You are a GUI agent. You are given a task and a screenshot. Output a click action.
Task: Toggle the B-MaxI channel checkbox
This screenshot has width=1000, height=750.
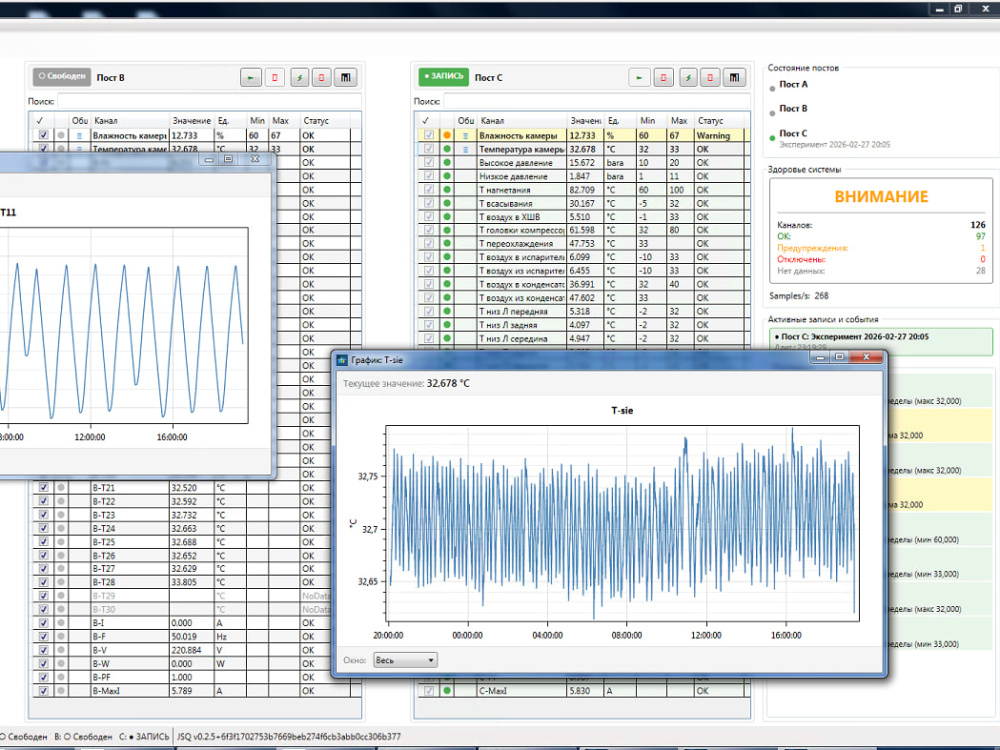click(x=43, y=691)
